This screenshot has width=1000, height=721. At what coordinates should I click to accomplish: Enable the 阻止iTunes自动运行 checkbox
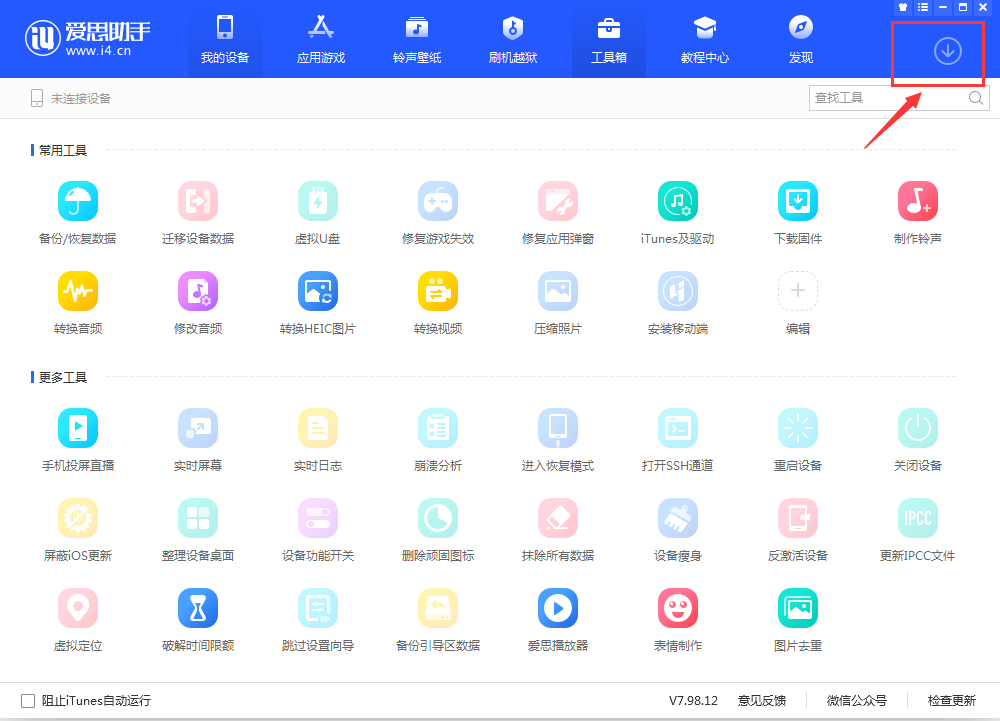[28, 701]
